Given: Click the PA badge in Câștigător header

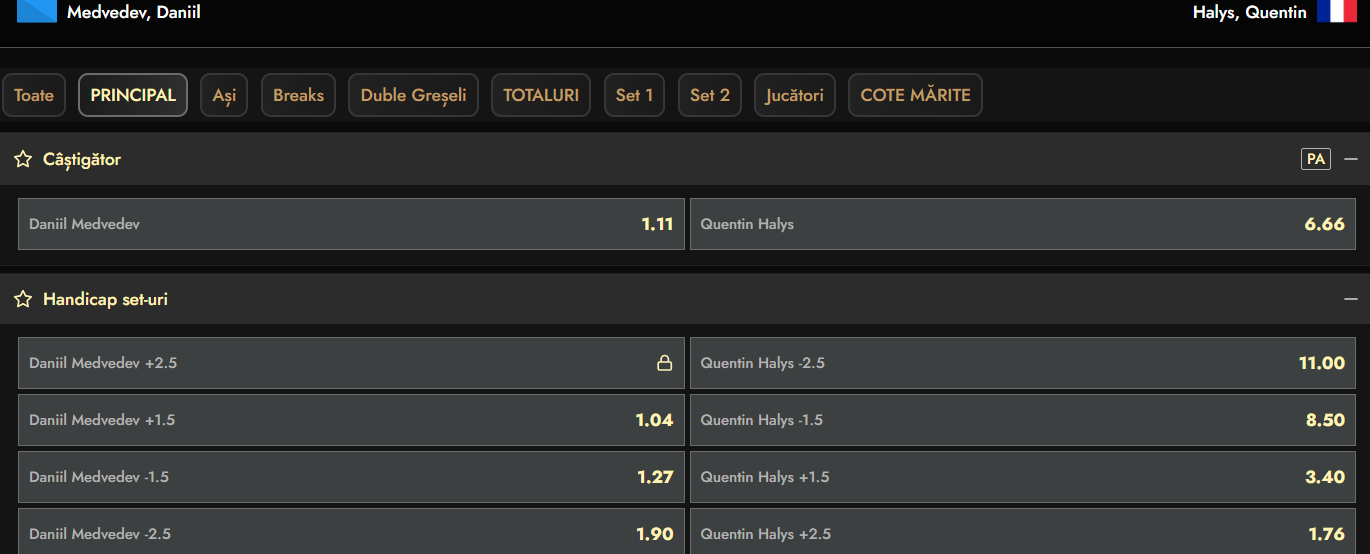Looking at the screenshot, I should click(1316, 159).
